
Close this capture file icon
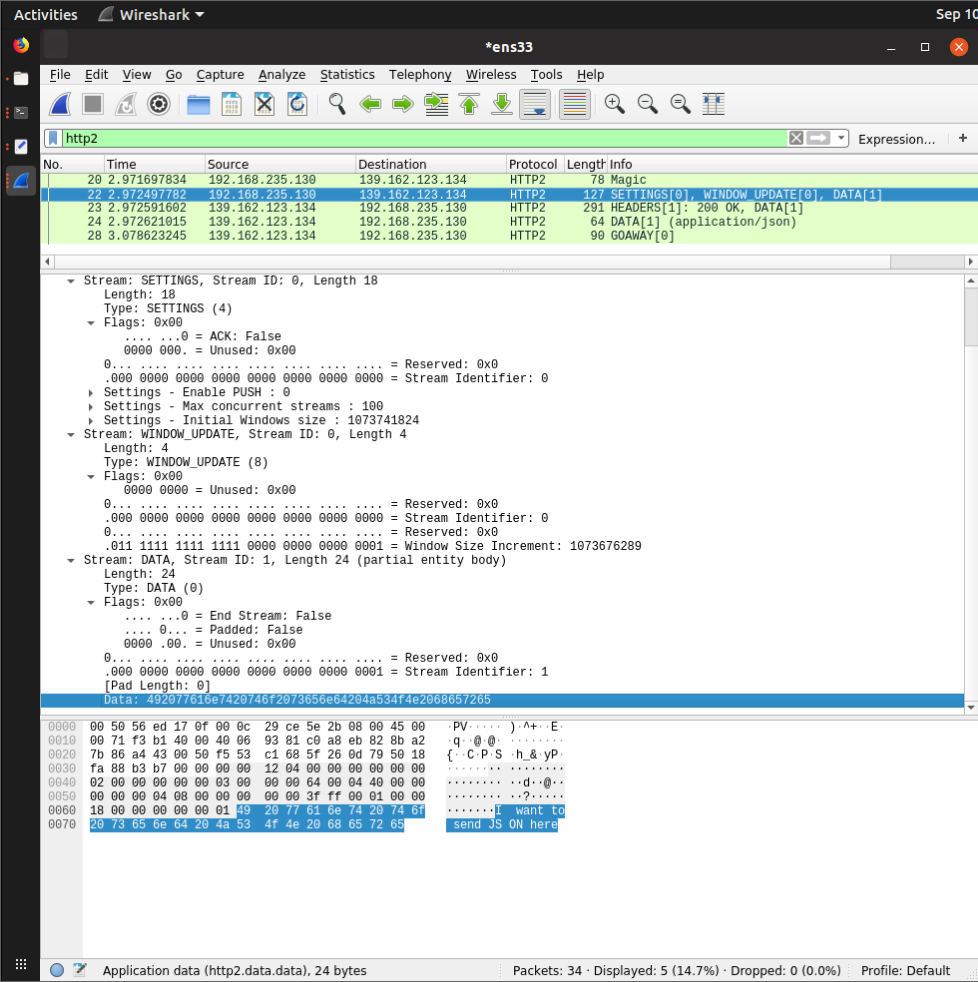pos(264,104)
